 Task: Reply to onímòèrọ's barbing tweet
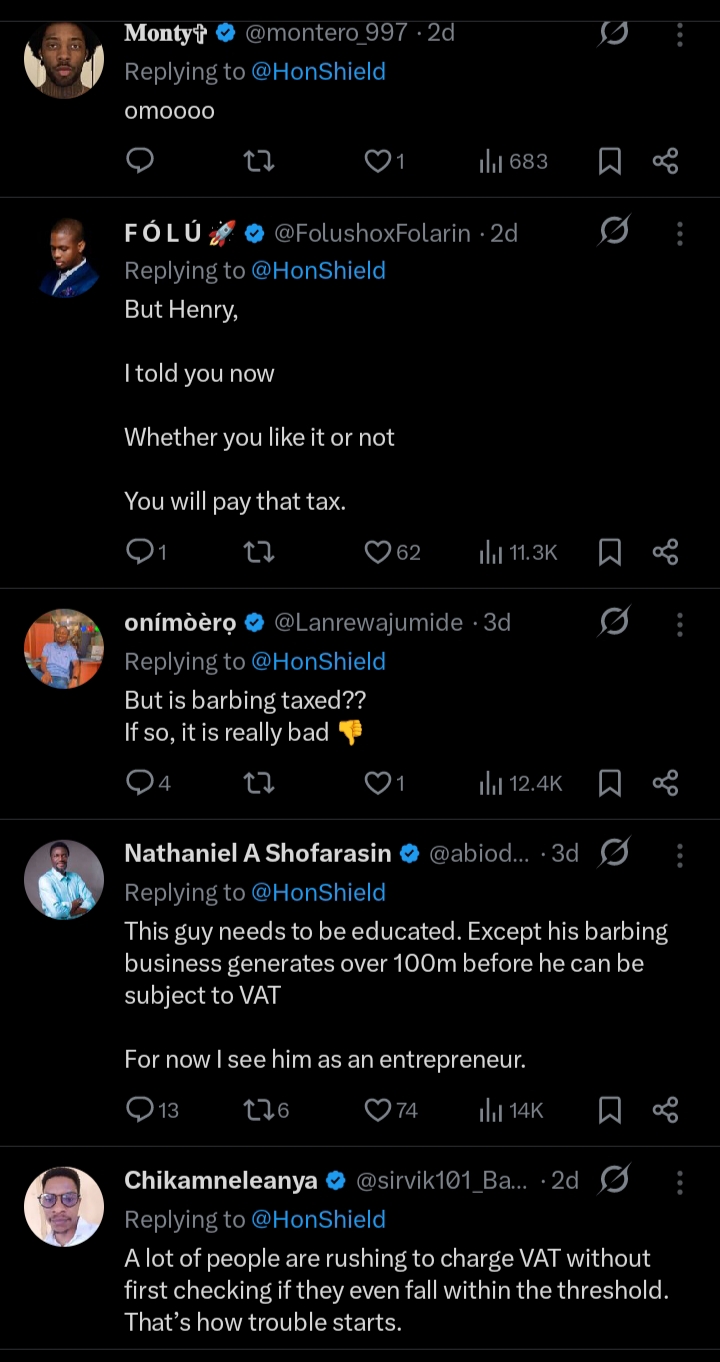pyautogui.click(x=140, y=783)
